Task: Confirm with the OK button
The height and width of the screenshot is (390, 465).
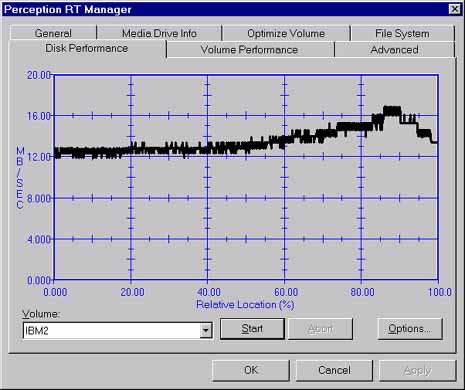Action: 251,370
